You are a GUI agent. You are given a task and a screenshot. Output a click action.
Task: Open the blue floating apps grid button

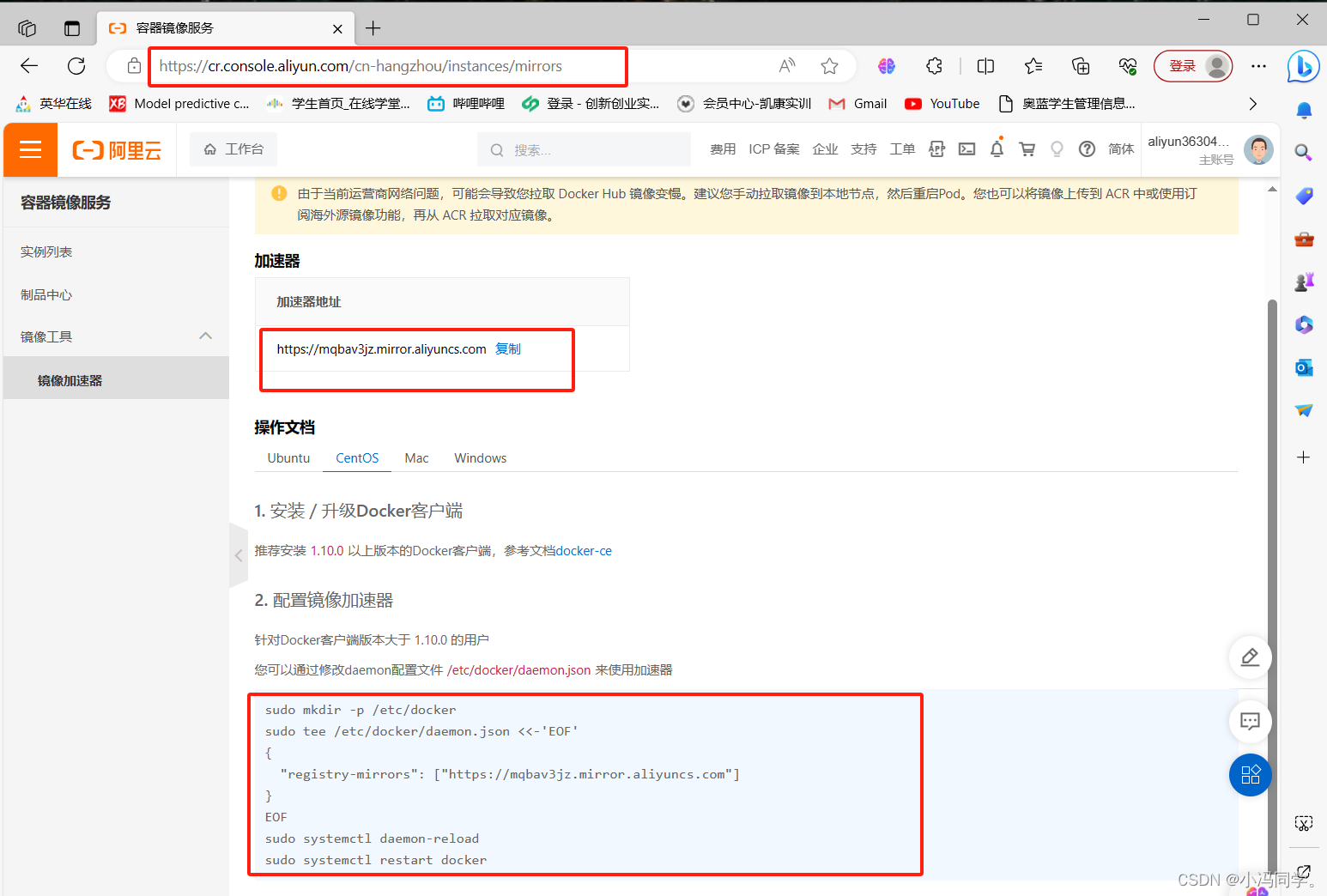click(1250, 775)
